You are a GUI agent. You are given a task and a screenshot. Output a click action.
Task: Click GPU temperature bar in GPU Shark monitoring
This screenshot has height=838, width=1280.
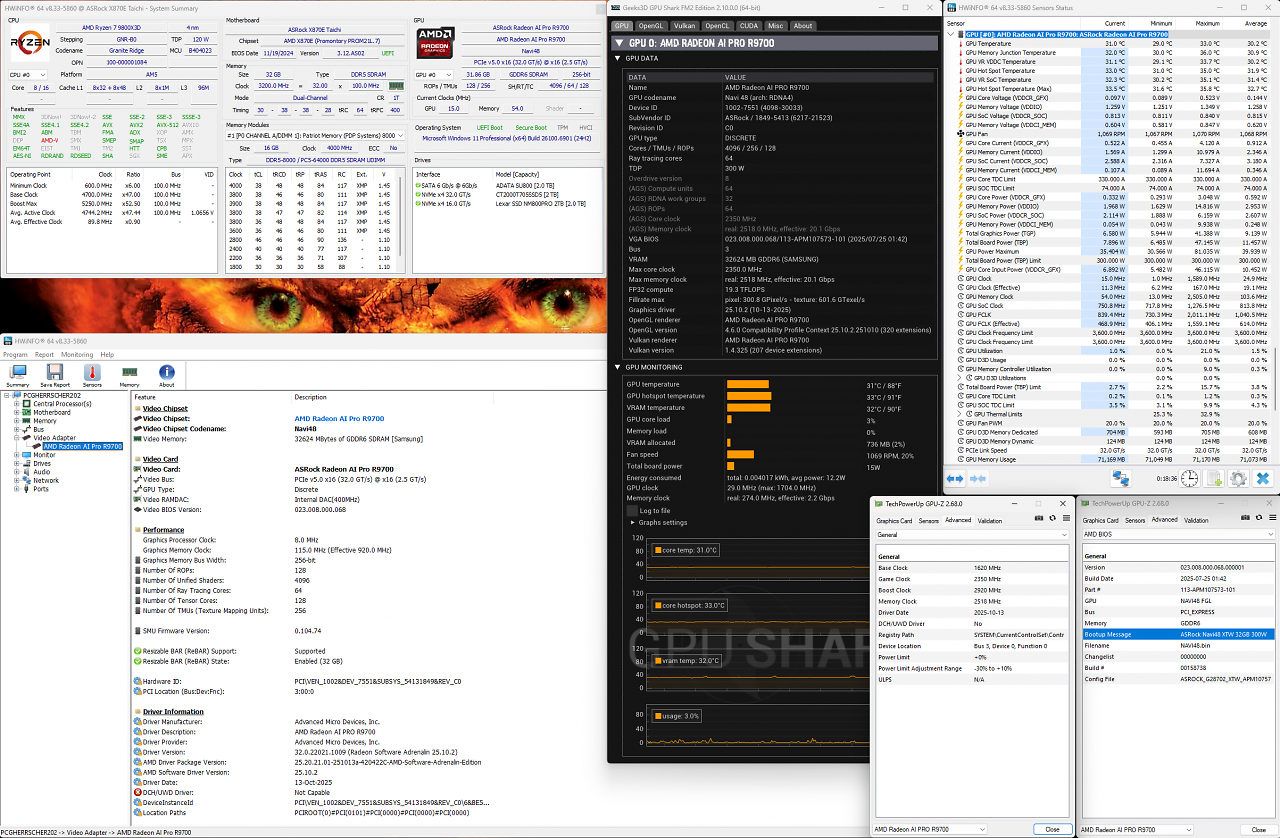click(748, 384)
